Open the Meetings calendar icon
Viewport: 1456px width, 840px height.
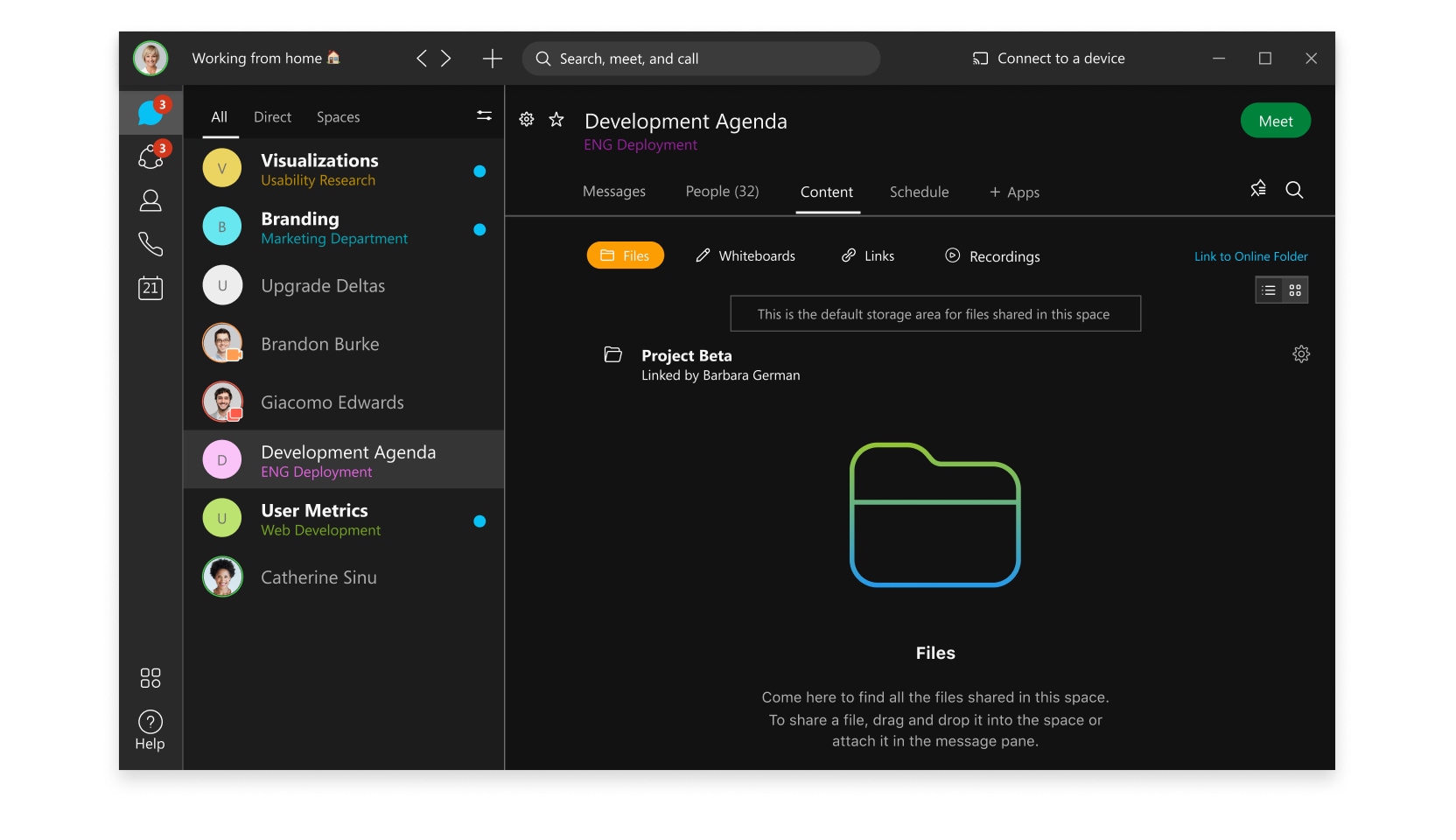tap(150, 288)
